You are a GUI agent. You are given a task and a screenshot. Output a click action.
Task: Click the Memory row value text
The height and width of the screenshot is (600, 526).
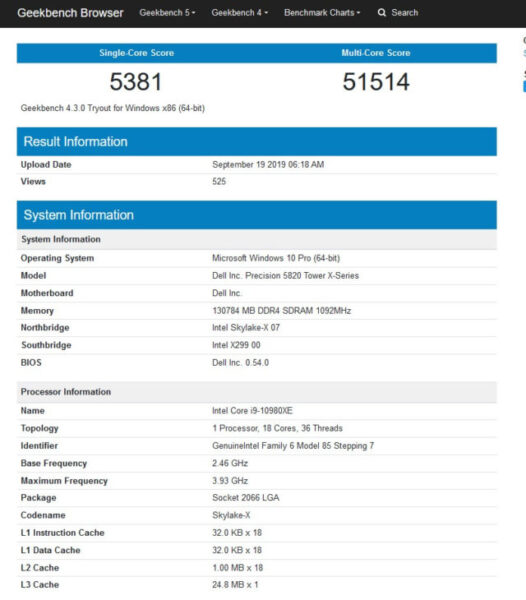point(282,310)
